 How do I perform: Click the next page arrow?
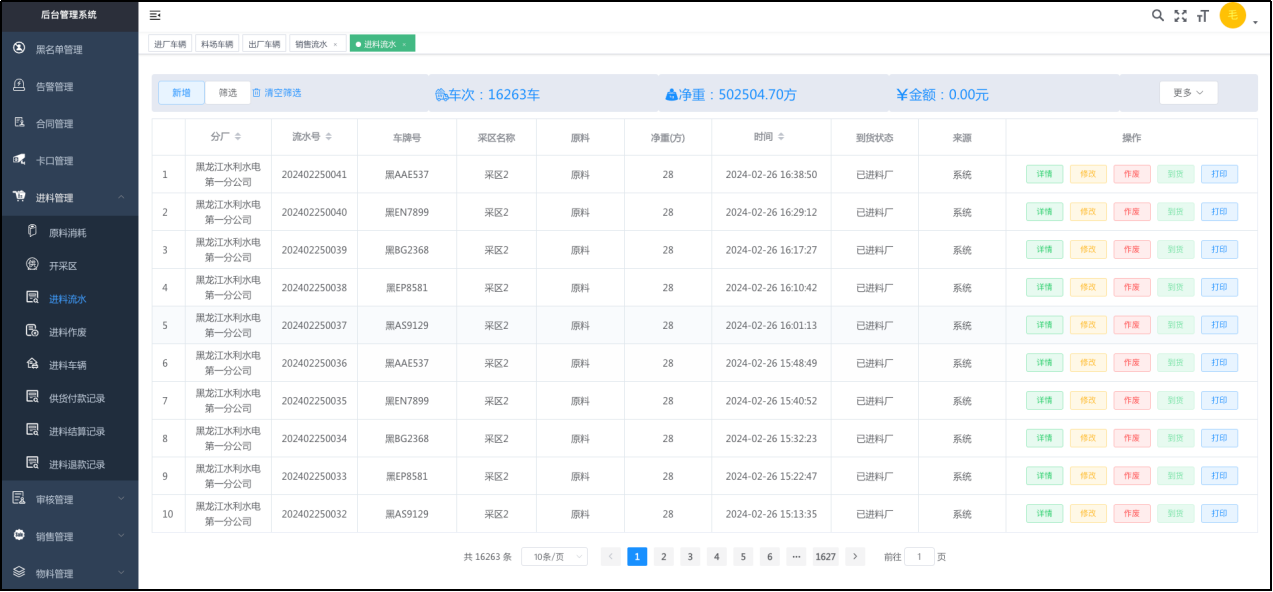(855, 557)
